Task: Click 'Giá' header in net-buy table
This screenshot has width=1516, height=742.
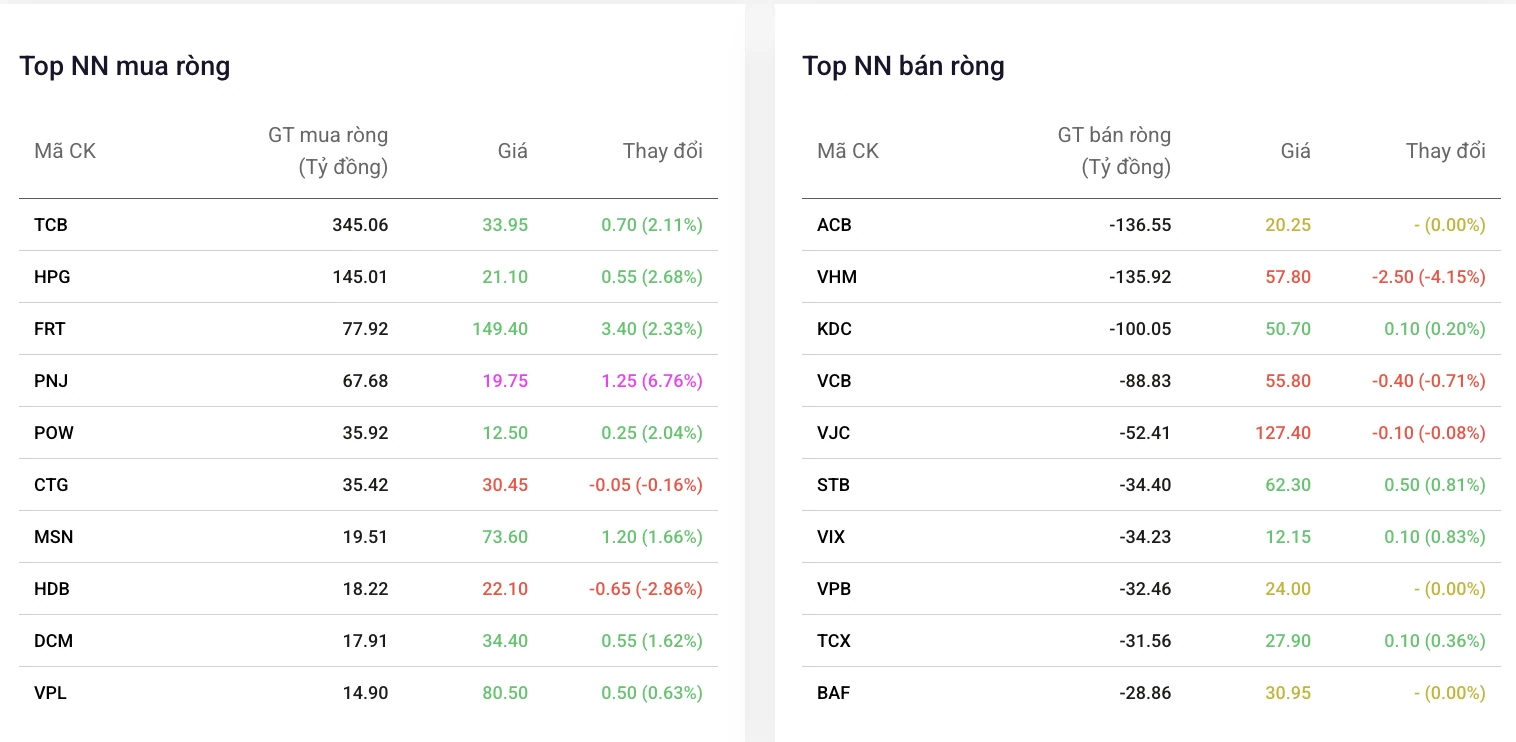Action: coord(513,151)
